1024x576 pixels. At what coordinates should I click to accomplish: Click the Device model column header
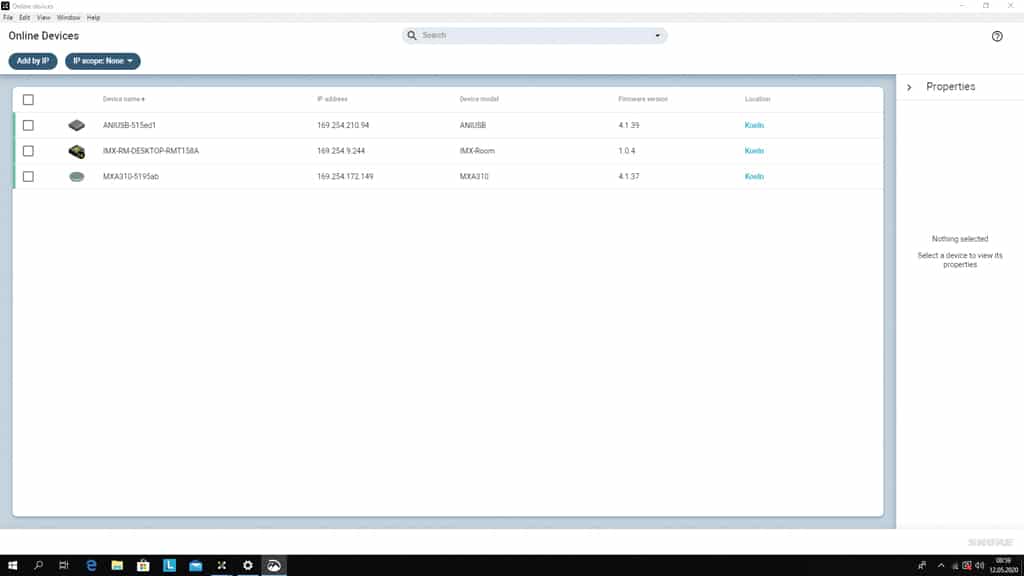tap(479, 99)
